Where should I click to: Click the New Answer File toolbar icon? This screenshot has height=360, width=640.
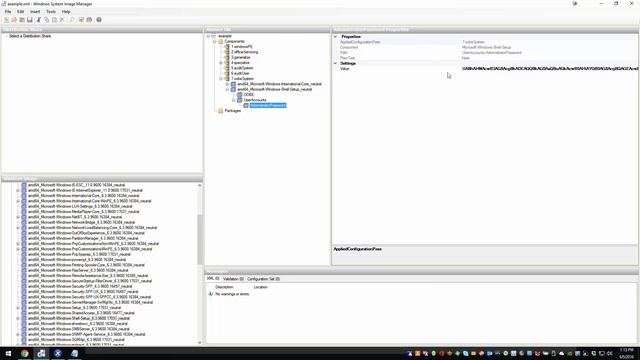[x=6, y=20]
